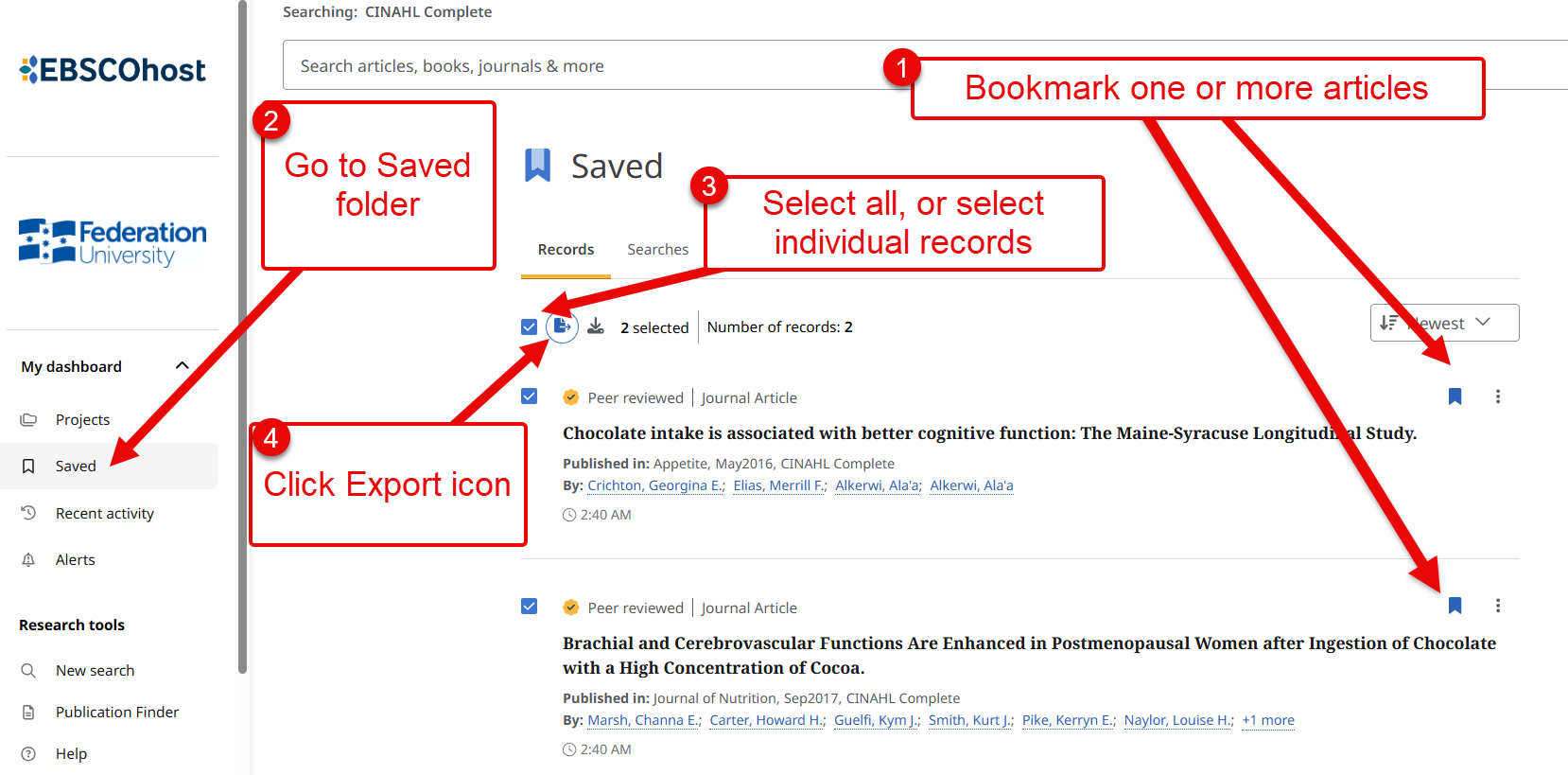Select the Records tab
This screenshot has width=1568, height=775.
click(x=565, y=249)
